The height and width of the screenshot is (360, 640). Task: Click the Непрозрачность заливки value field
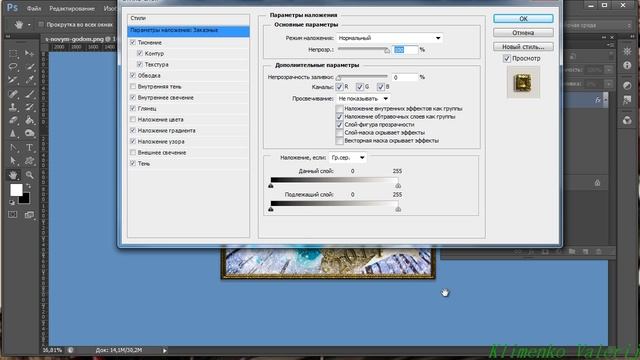pos(405,77)
